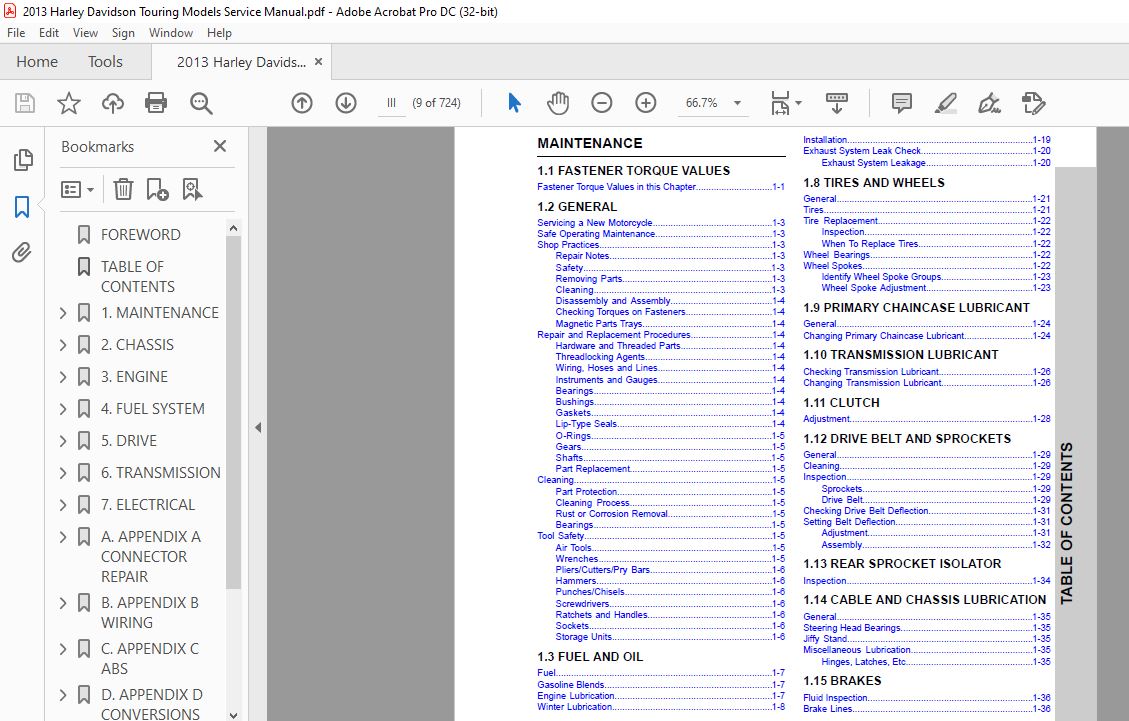The height and width of the screenshot is (721, 1129).
Task: Expand APPENDIX B WIRING bookmark
Action: point(63,603)
